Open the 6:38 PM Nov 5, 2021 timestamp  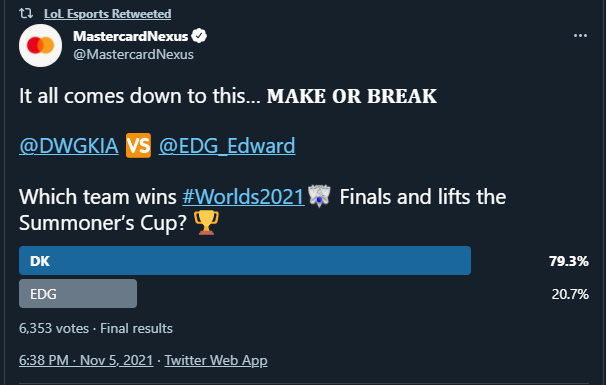[x=86, y=360]
